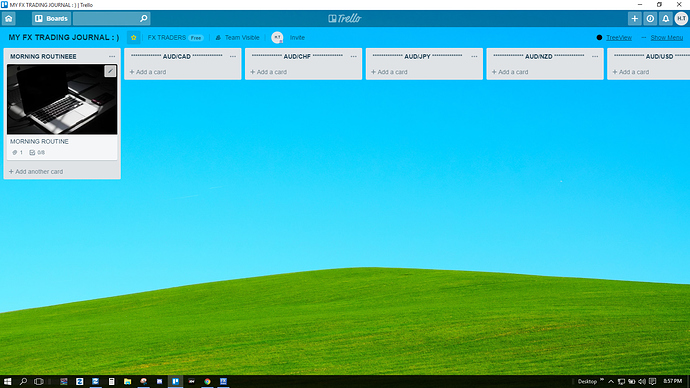This screenshot has height=388, width=690.
Task: Open AUD/JPY list actions menu
Action: 474,56
